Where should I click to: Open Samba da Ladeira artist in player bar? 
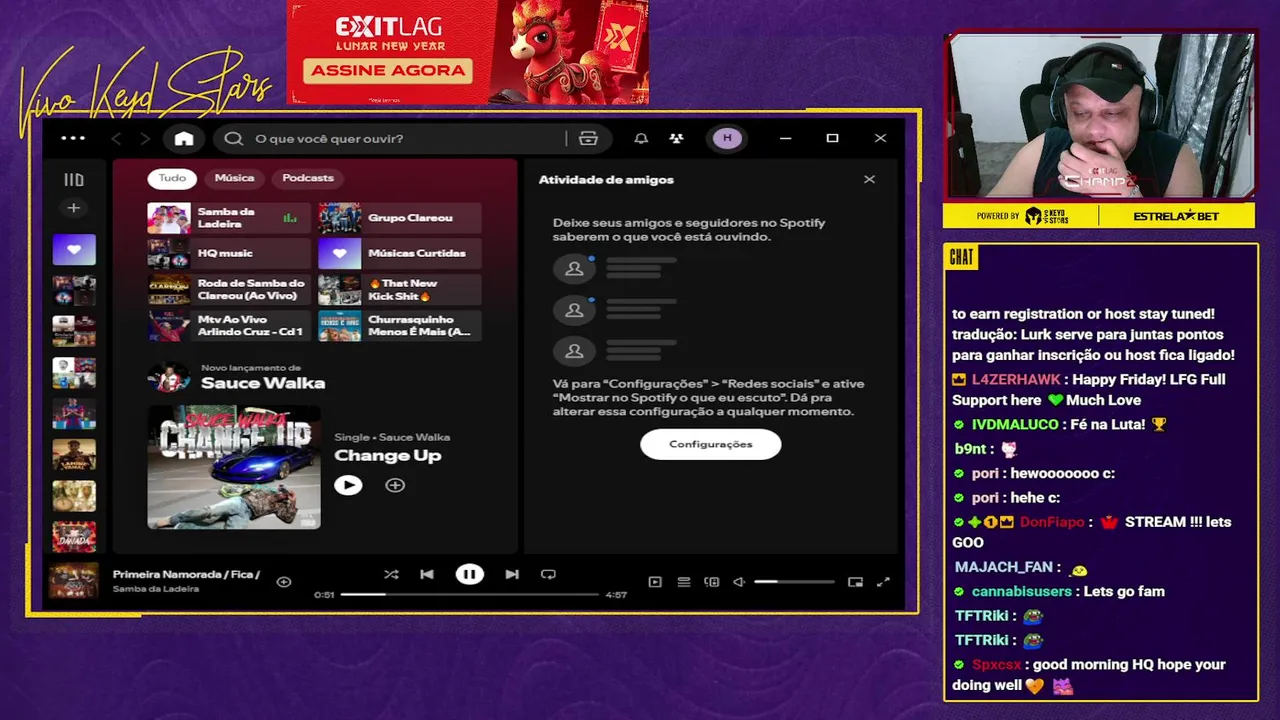(x=156, y=589)
